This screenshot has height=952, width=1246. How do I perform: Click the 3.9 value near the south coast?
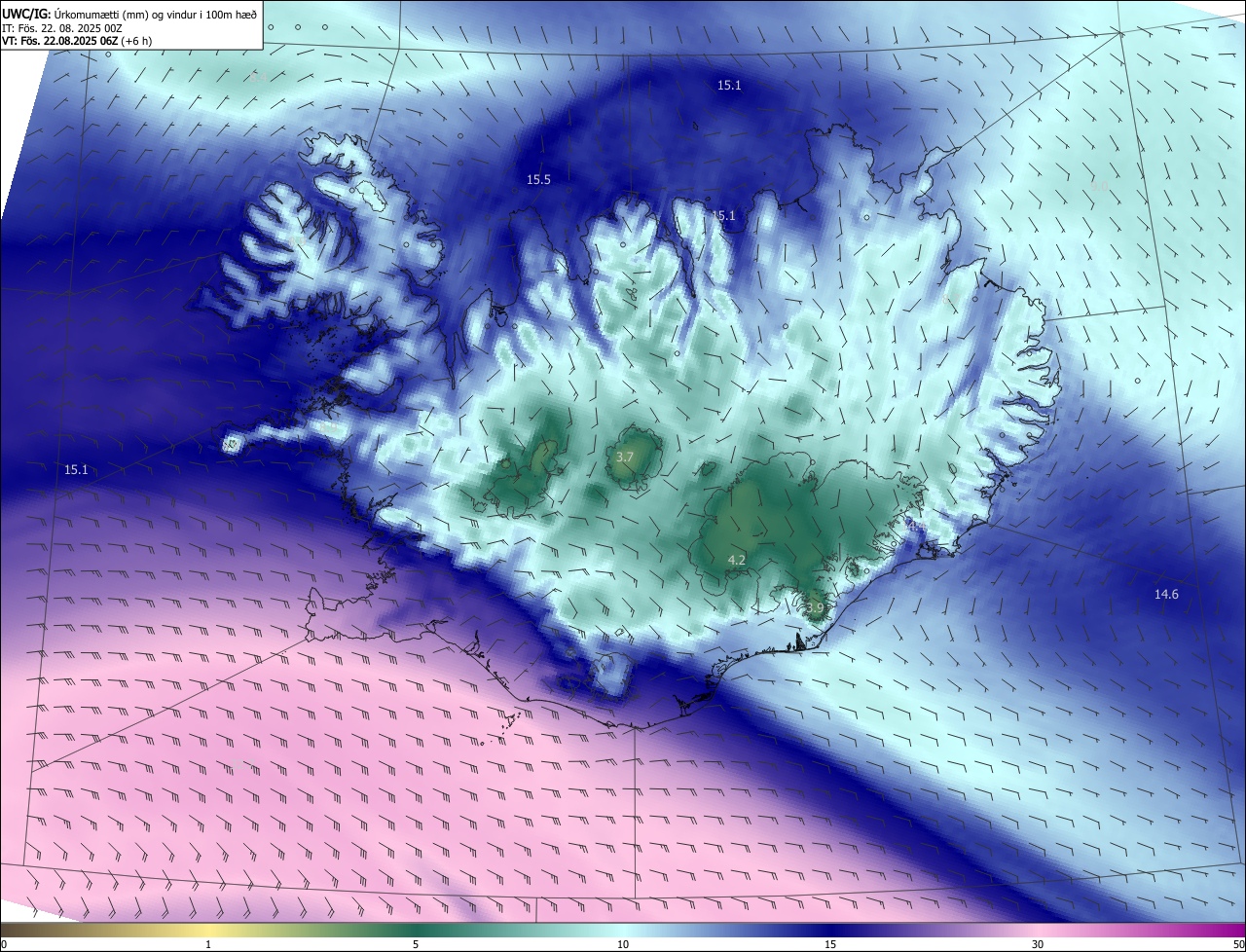(x=815, y=607)
